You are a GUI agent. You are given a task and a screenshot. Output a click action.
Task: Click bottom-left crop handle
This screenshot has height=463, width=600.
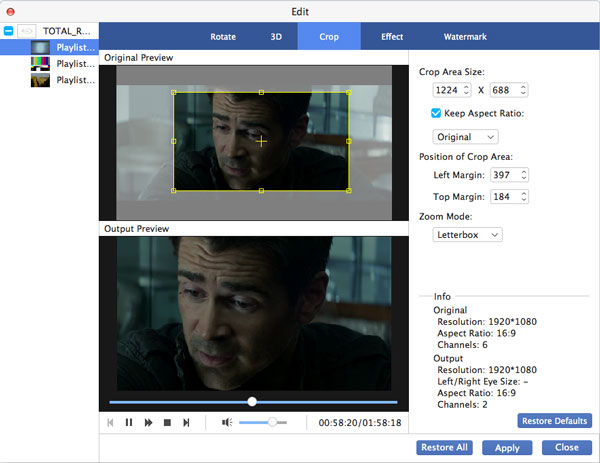[x=174, y=191]
